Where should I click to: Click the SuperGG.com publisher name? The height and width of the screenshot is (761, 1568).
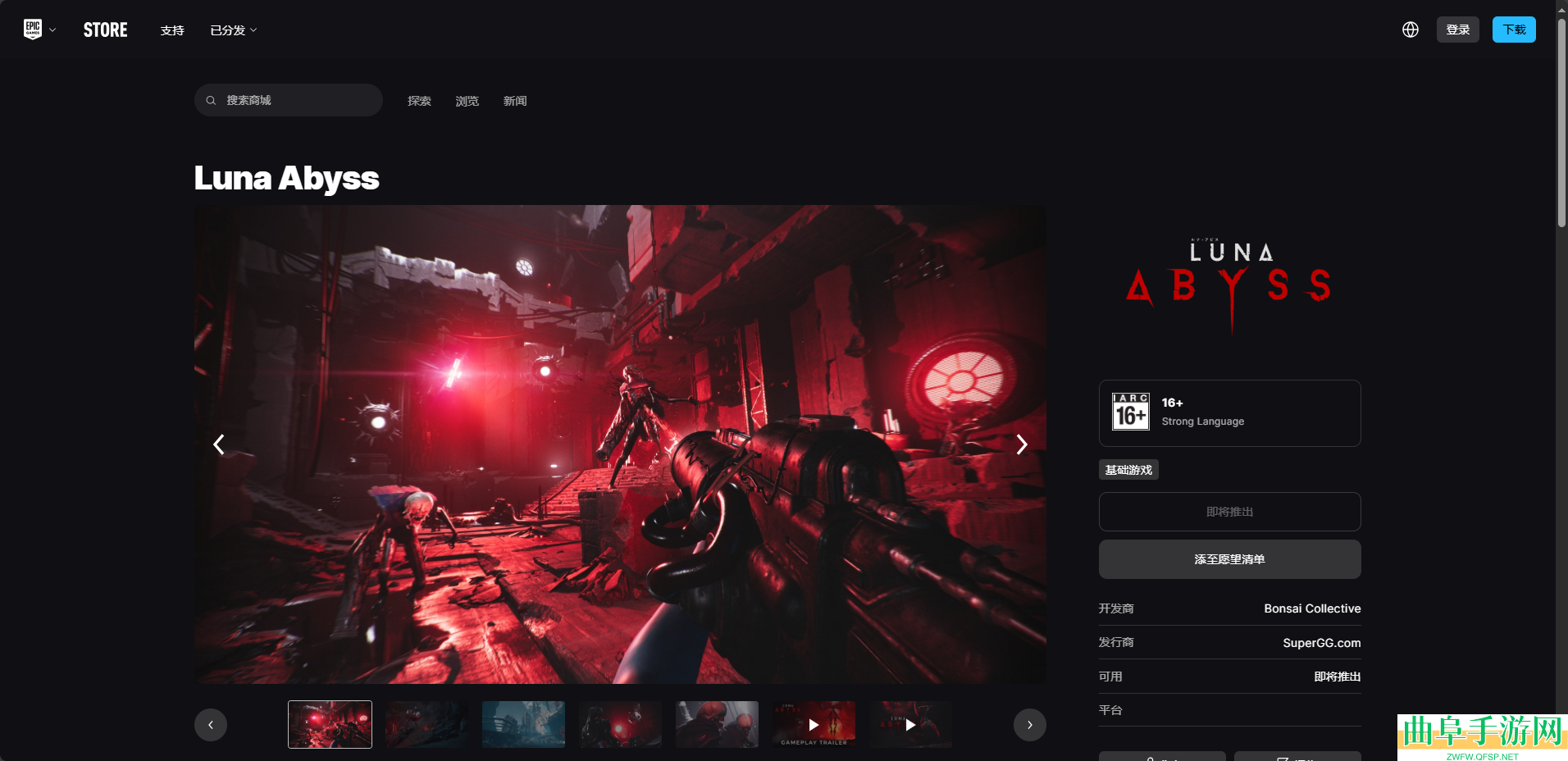click(x=1322, y=643)
